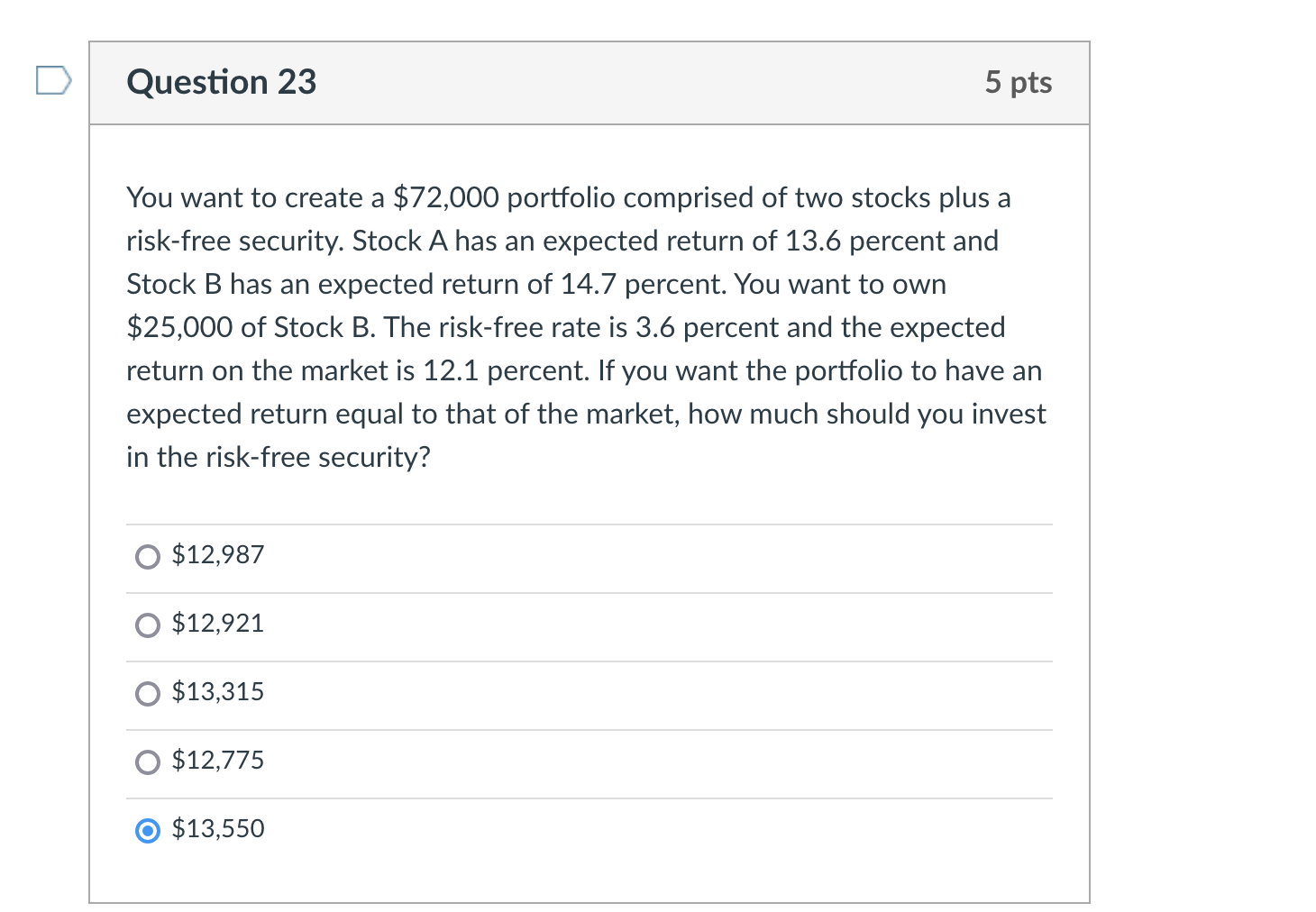Select the $12,921 answer option
The width and height of the screenshot is (1316, 912).
[x=147, y=625]
